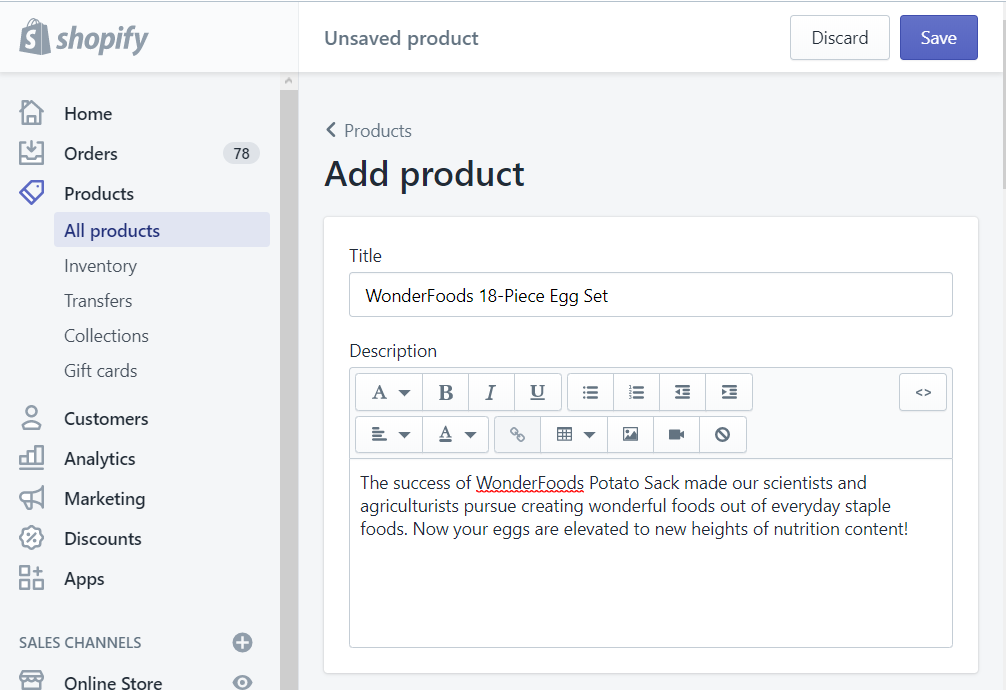Click the misspelled word WonderFoods in description
This screenshot has width=1006, height=690.
[530, 483]
